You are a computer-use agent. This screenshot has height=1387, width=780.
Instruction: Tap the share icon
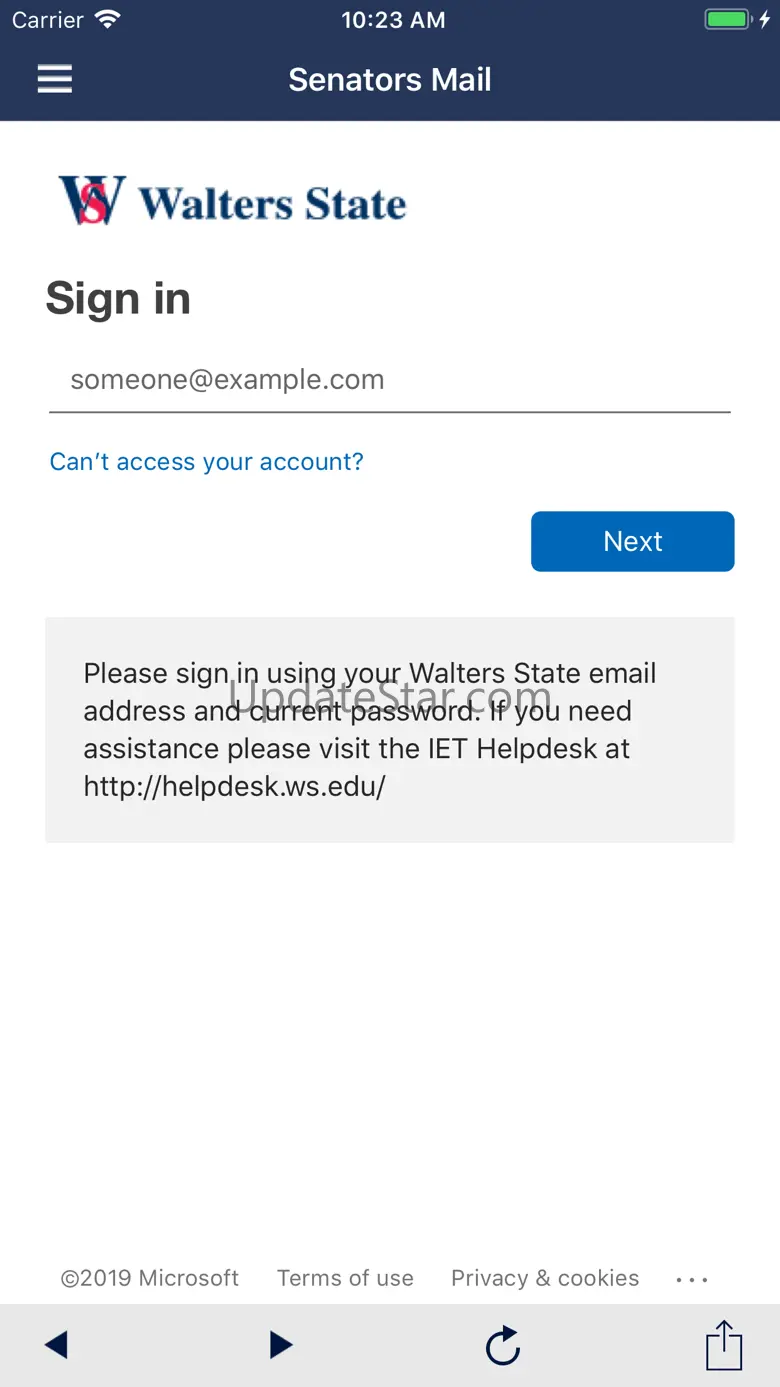[724, 1345]
